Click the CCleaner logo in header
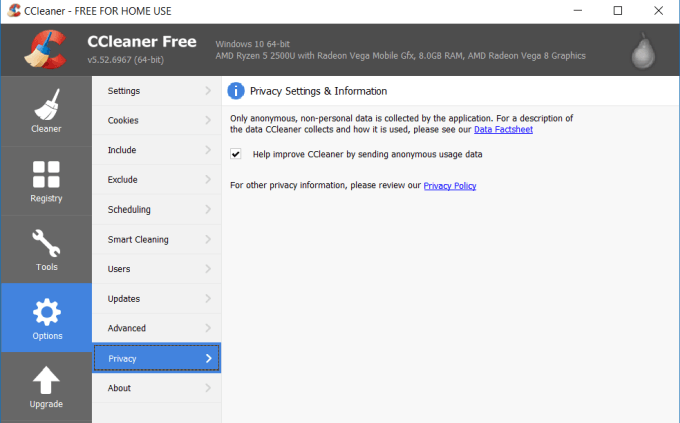Viewport: 680px width, 423px height. tap(46, 49)
